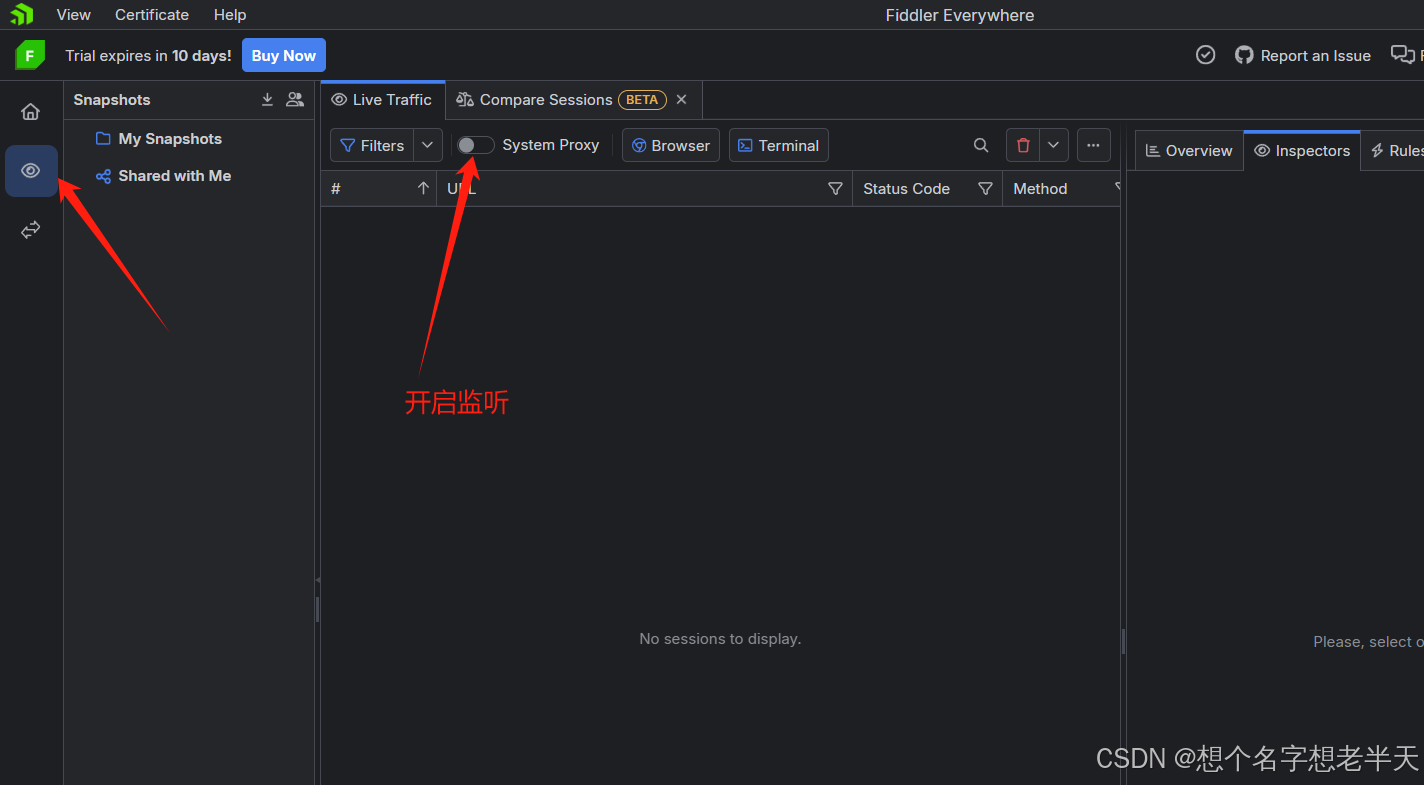
Task: Open the Certificate menu
Action: click(x=152, y=15)
